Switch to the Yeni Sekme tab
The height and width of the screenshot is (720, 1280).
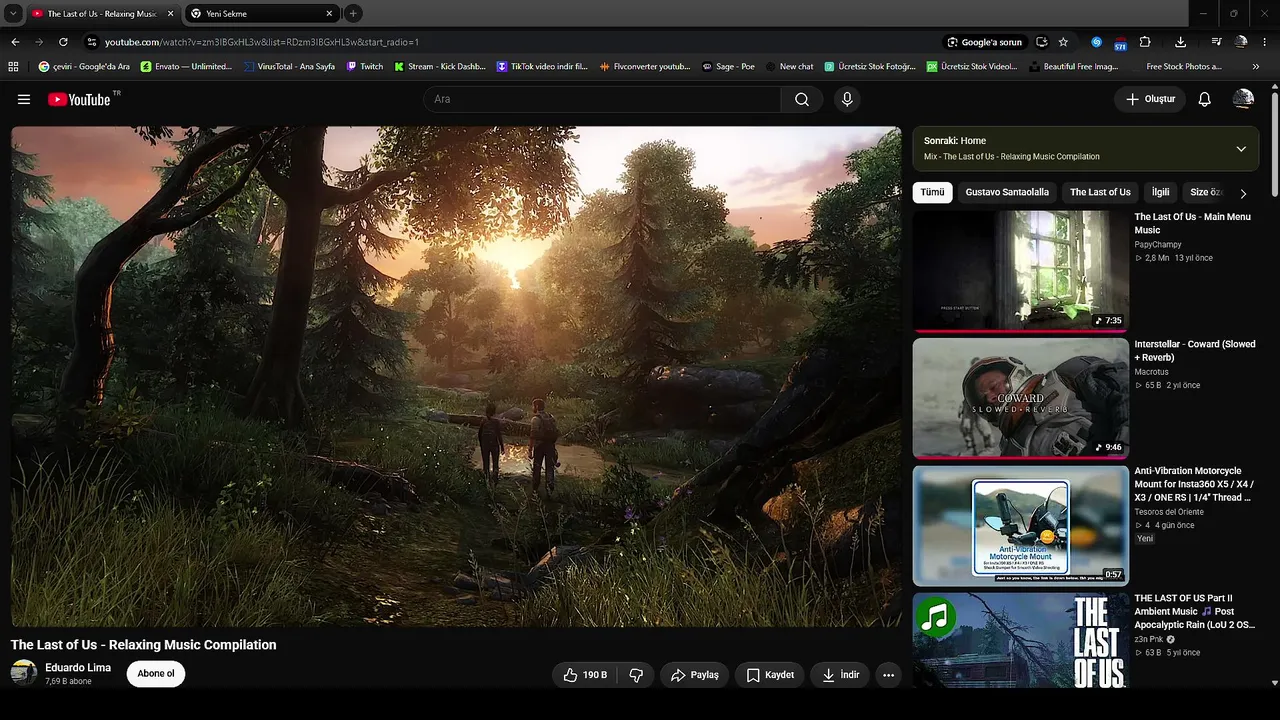coord(262,14)
